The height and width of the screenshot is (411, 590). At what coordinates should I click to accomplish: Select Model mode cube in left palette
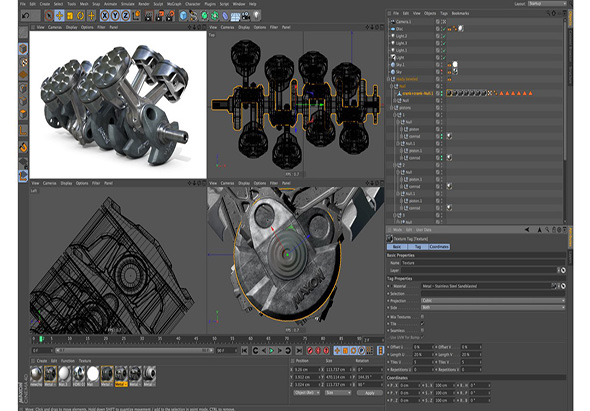[x=23, y=49]
